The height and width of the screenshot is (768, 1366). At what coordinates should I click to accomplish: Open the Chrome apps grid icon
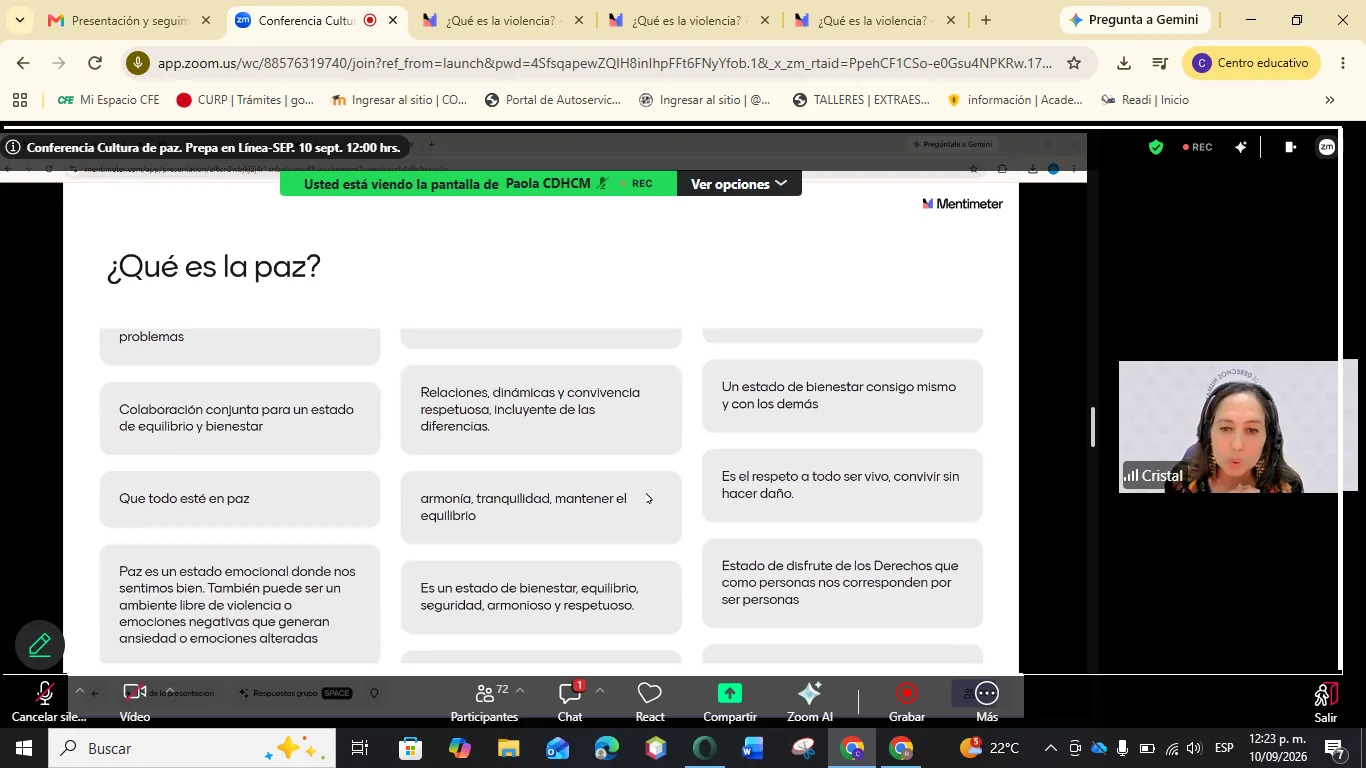pos(19,100)
